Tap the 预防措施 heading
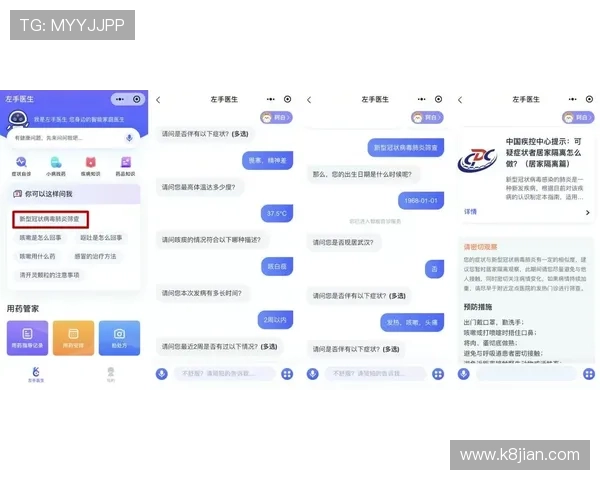The image size is (600, 480). 478,307
